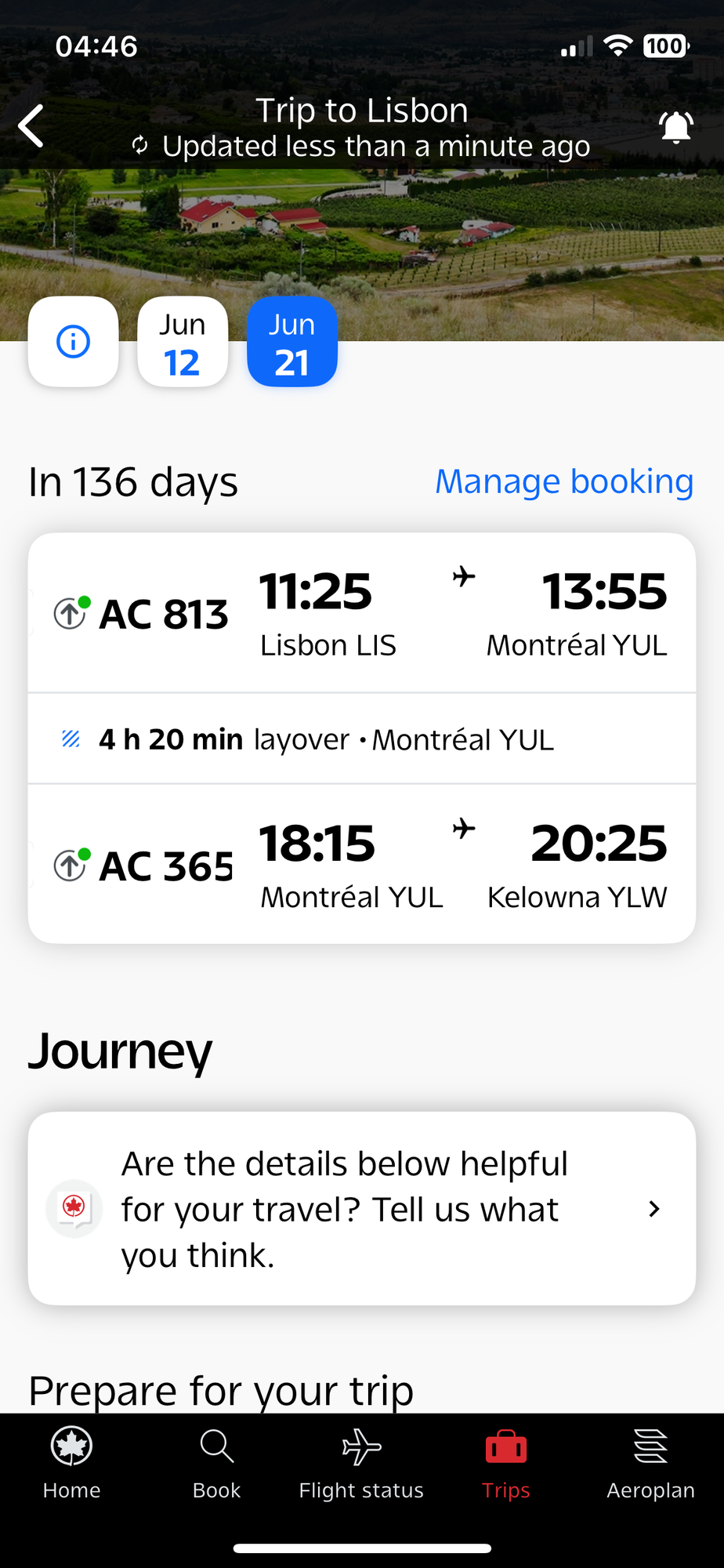Open the Aeroplan icon
724x1568 pixels.
tap(650, 1446)
